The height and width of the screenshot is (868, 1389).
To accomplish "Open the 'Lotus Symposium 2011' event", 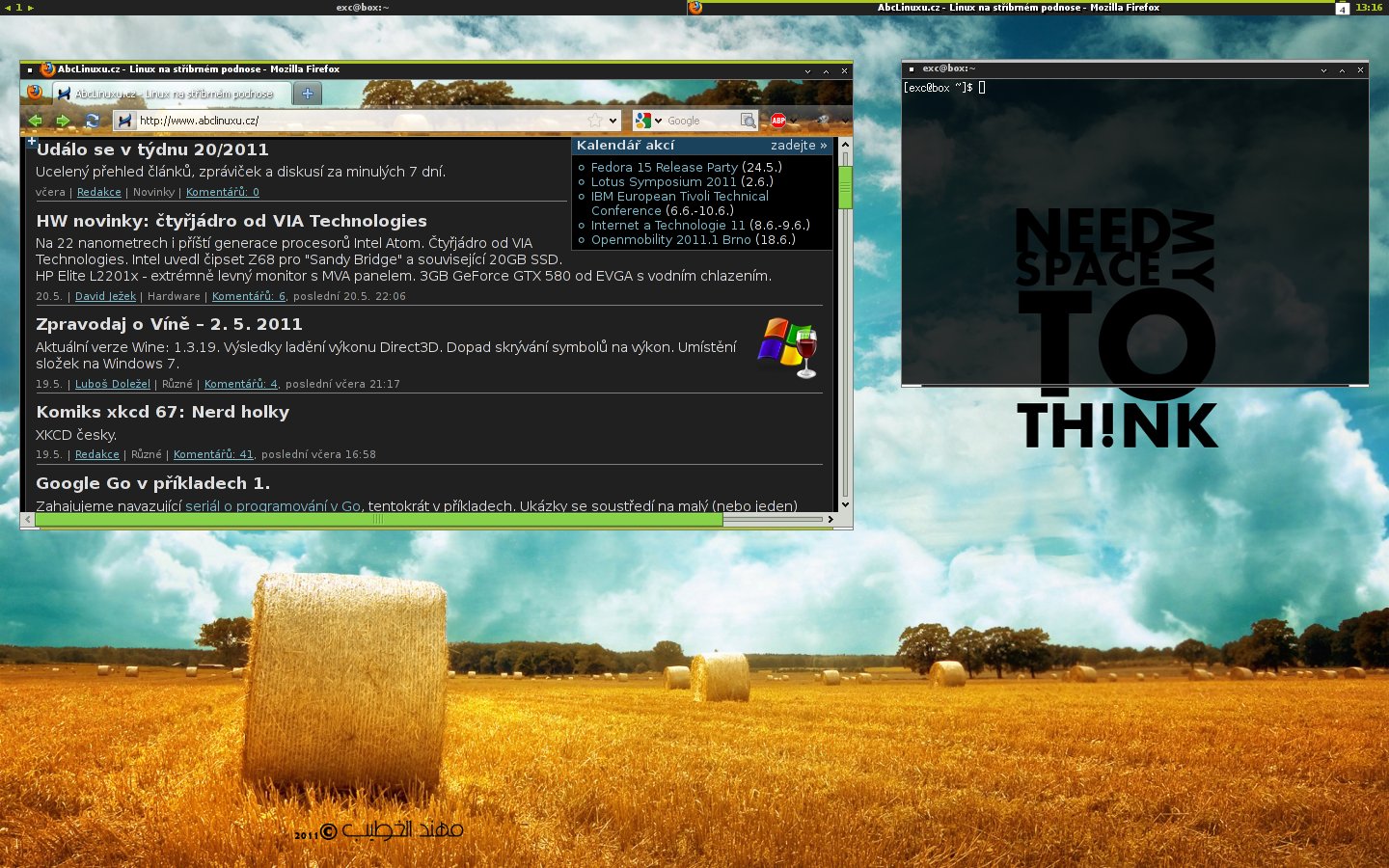I will tap(664, 181).
